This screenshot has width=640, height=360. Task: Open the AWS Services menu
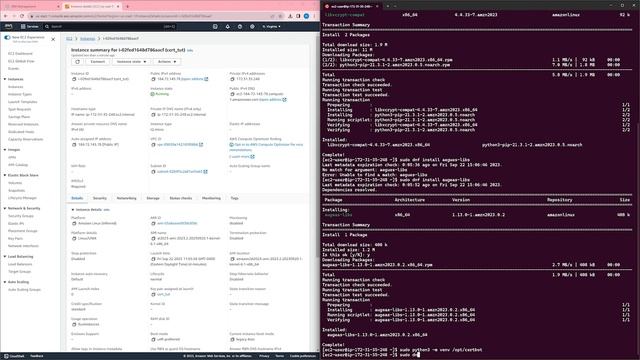coord(29,27)
